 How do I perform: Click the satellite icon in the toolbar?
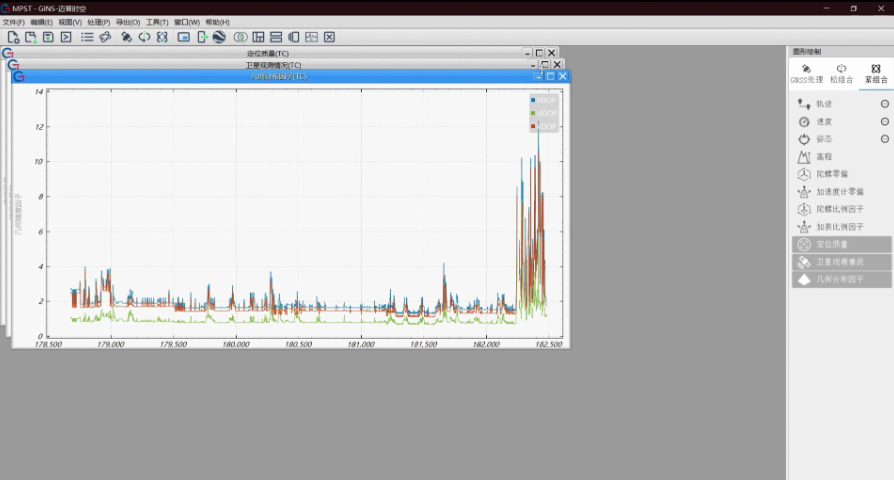(126, 37)
